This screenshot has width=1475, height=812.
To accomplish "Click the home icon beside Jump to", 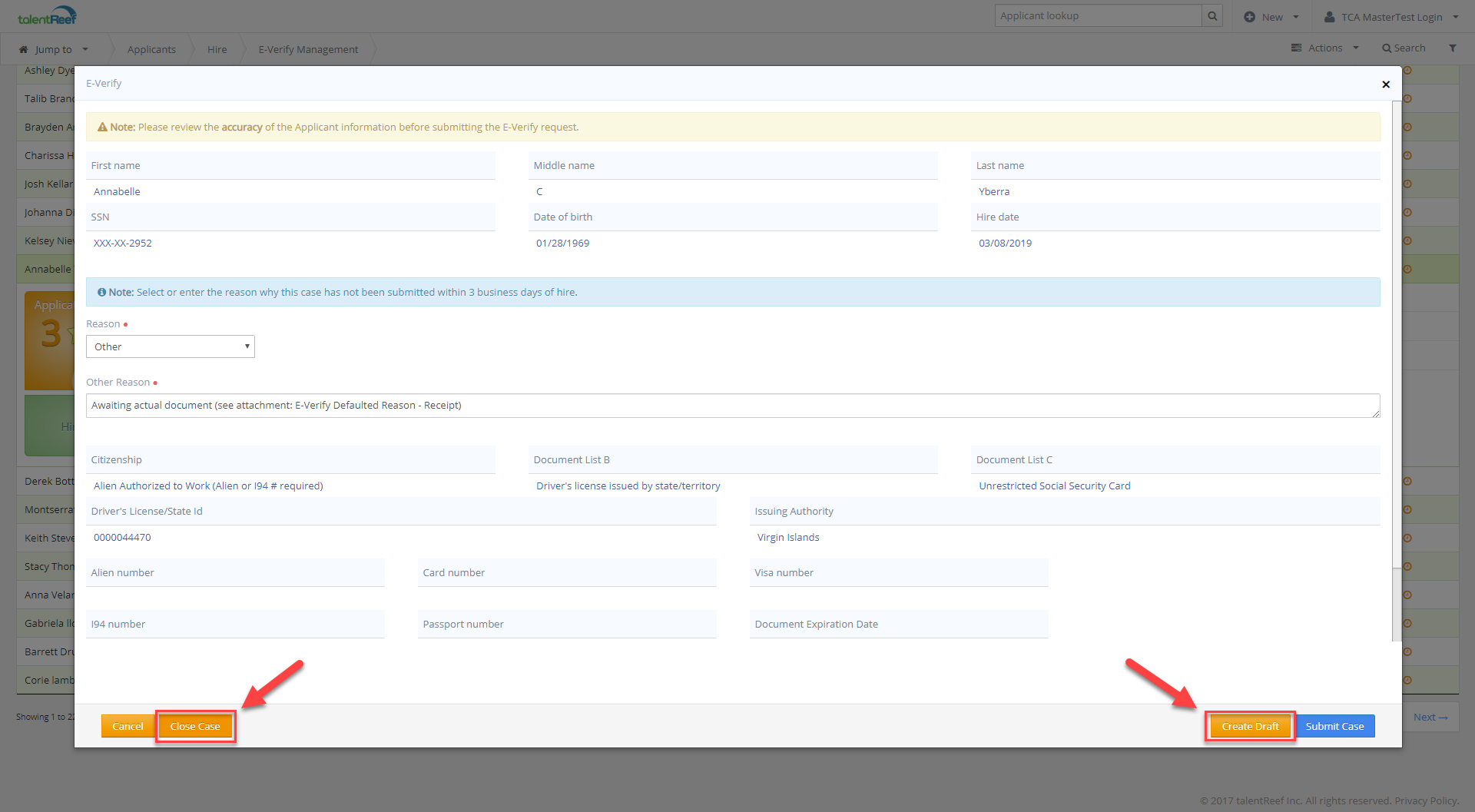I will pos(24,50).
